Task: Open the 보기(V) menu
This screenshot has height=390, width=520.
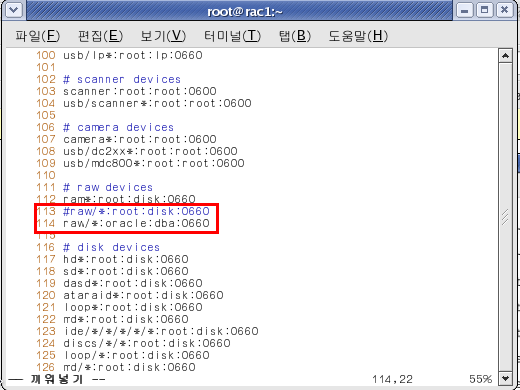Action: point(163,36)
